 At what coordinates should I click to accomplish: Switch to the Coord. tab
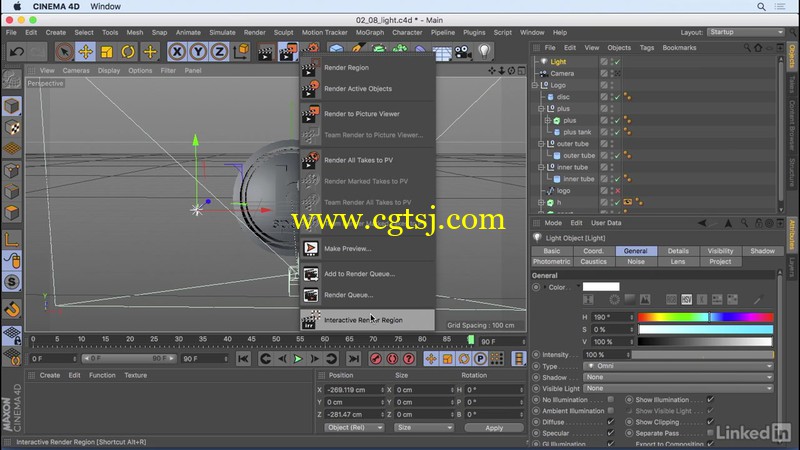(x=593, y=251)
